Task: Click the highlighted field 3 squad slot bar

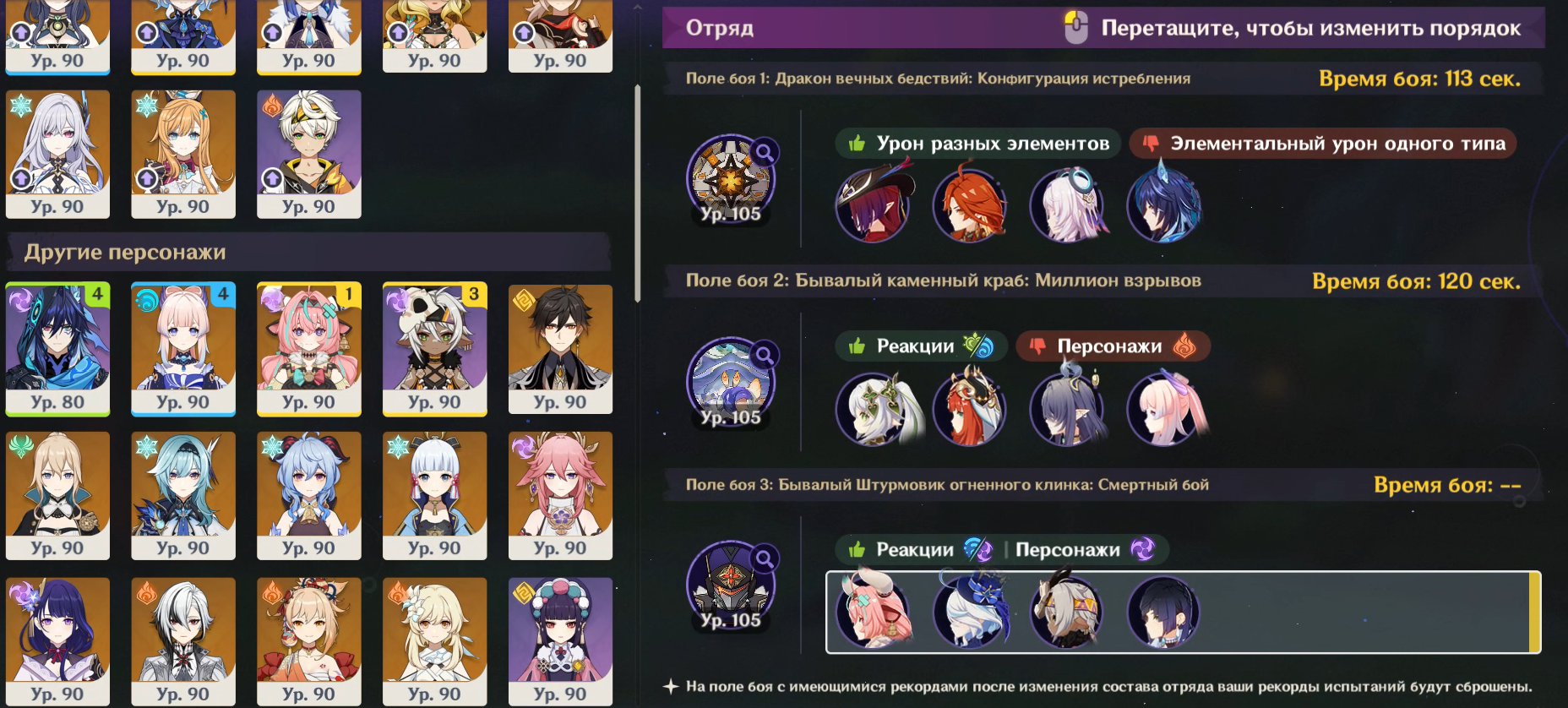Action: pos(1183,613)
